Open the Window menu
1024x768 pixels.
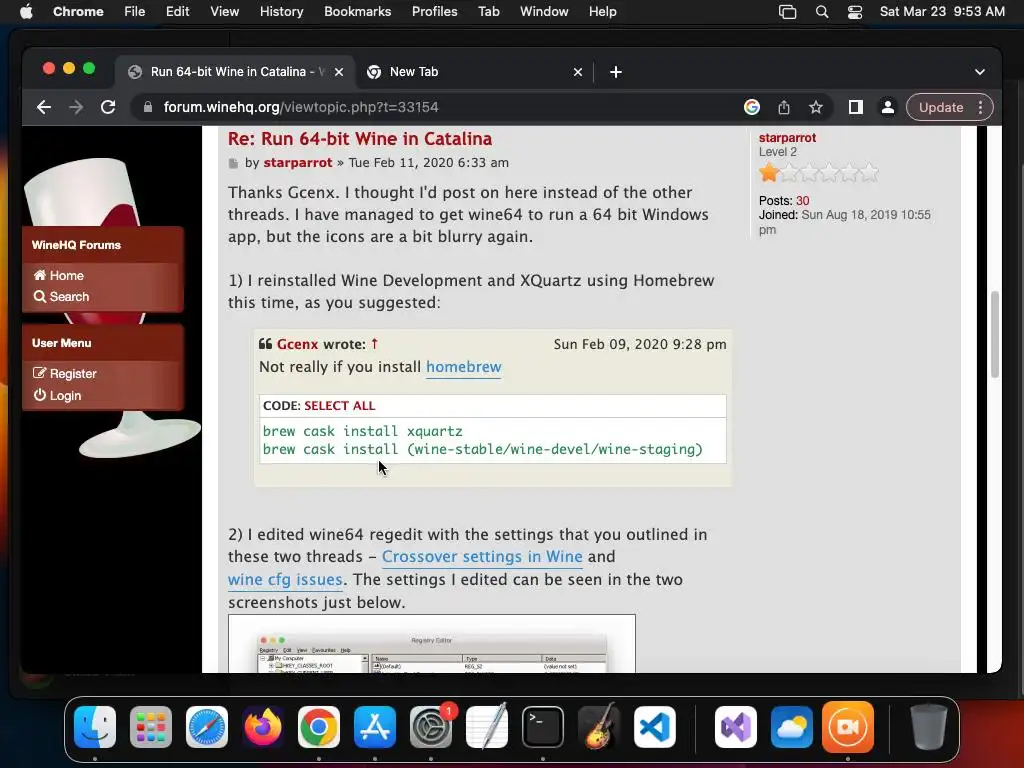[544, 12]
